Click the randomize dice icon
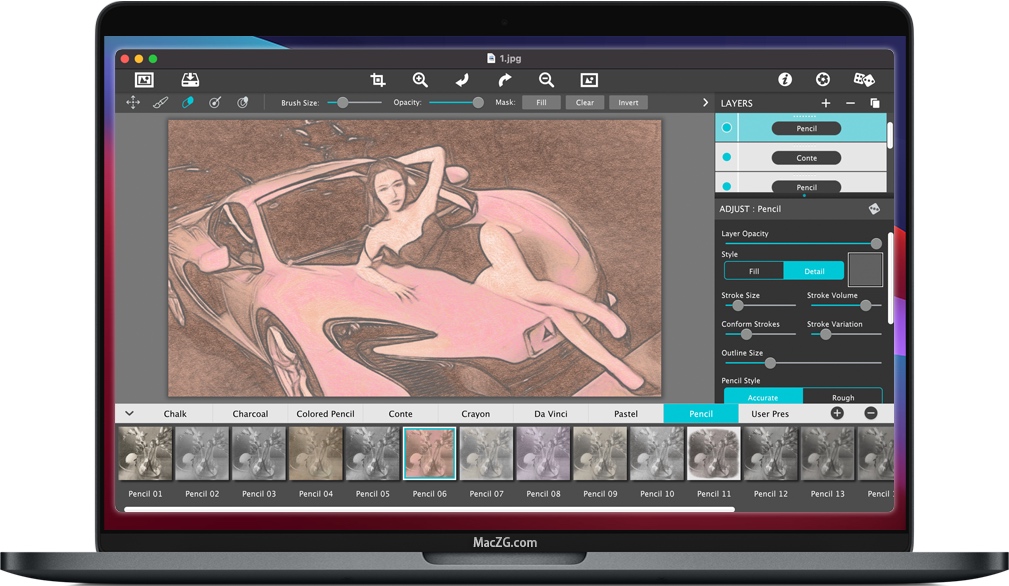1009x586 pixels. (x=863, y=78)
